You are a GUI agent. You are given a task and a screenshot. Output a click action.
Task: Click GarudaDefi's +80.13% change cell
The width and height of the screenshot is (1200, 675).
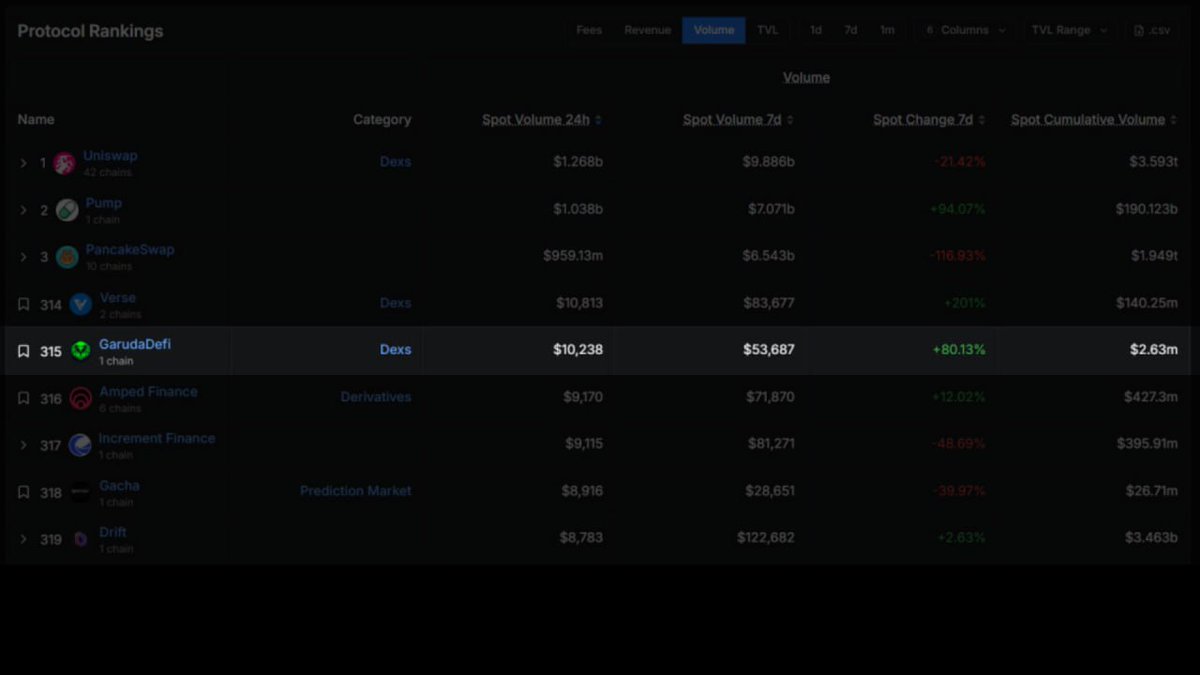point(959,350)
